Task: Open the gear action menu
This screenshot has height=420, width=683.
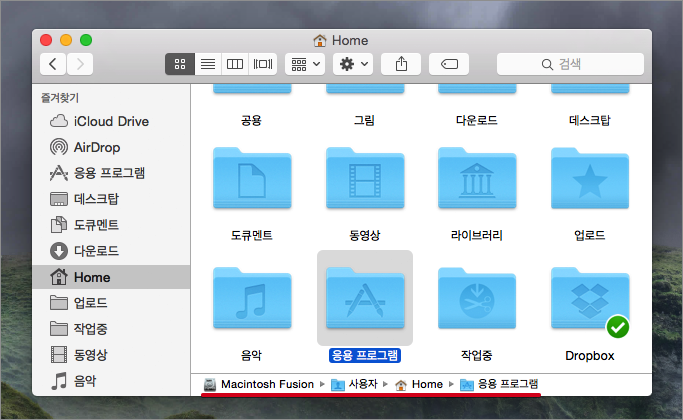Action: [353, 64]
